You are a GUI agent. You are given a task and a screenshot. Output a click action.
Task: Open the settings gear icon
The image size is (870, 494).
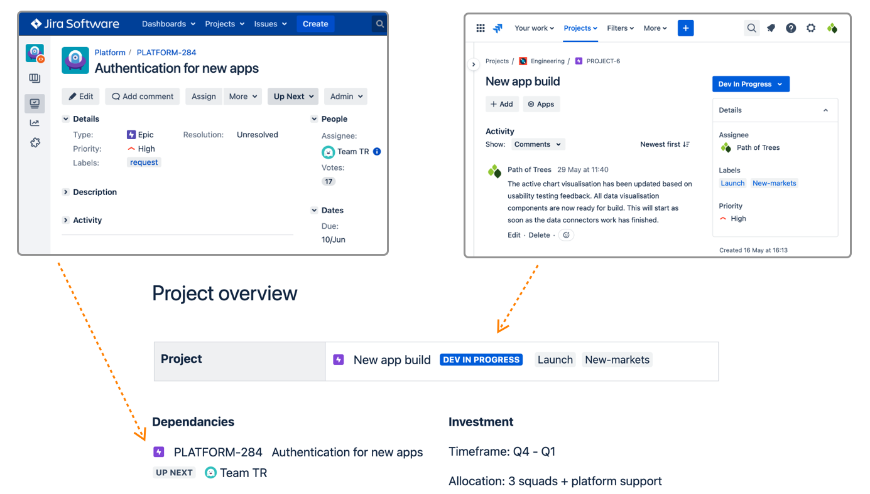pos(811,28)
